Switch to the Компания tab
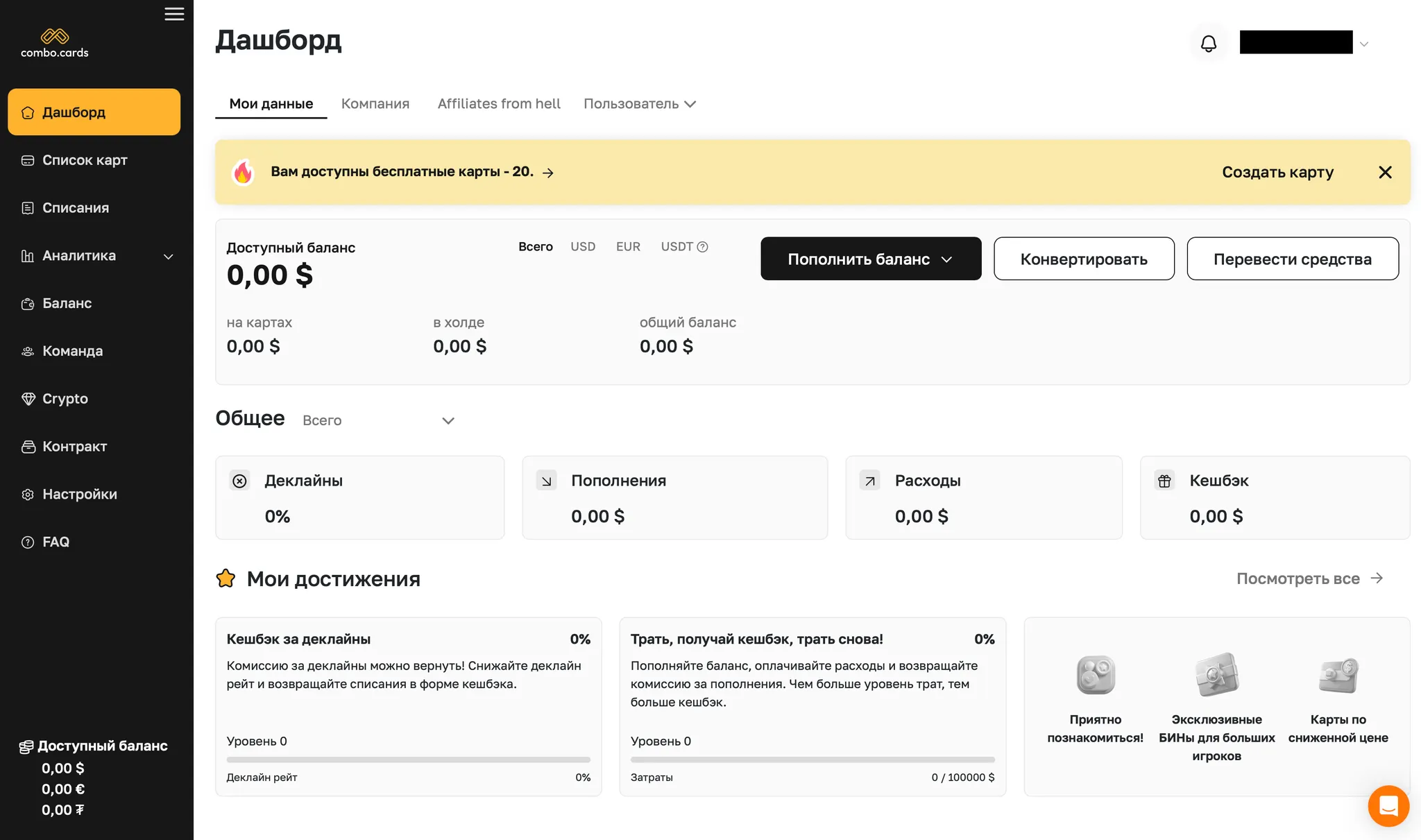 pyautogui.click(x=375, y=104)
